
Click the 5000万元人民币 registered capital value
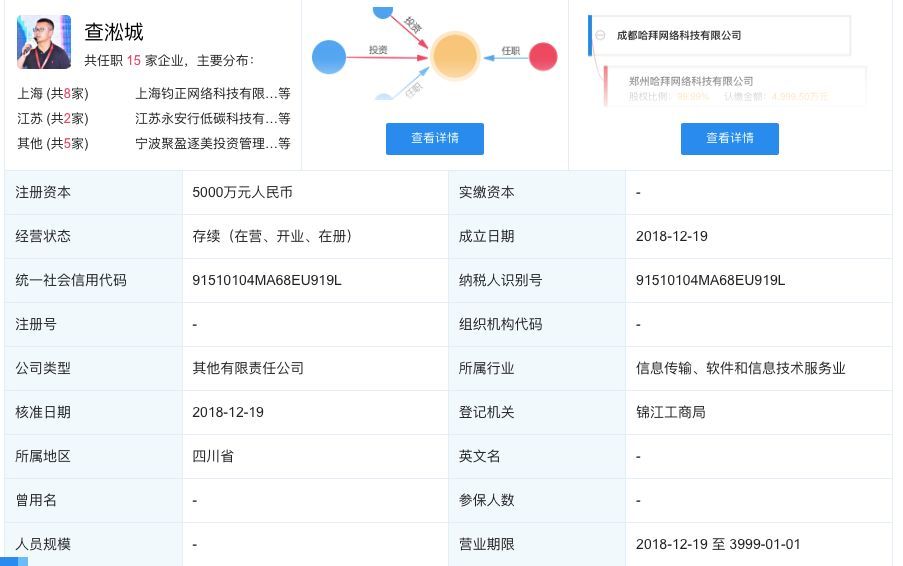[x=242, y=192]
